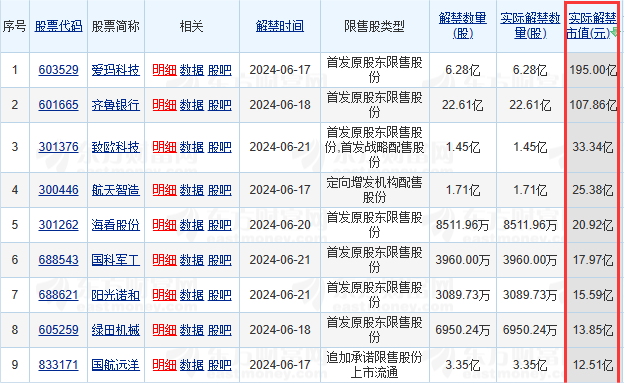This screenshot has height=383, width=624.
Task: Open stock code 301262
Action: click(58, 225)
